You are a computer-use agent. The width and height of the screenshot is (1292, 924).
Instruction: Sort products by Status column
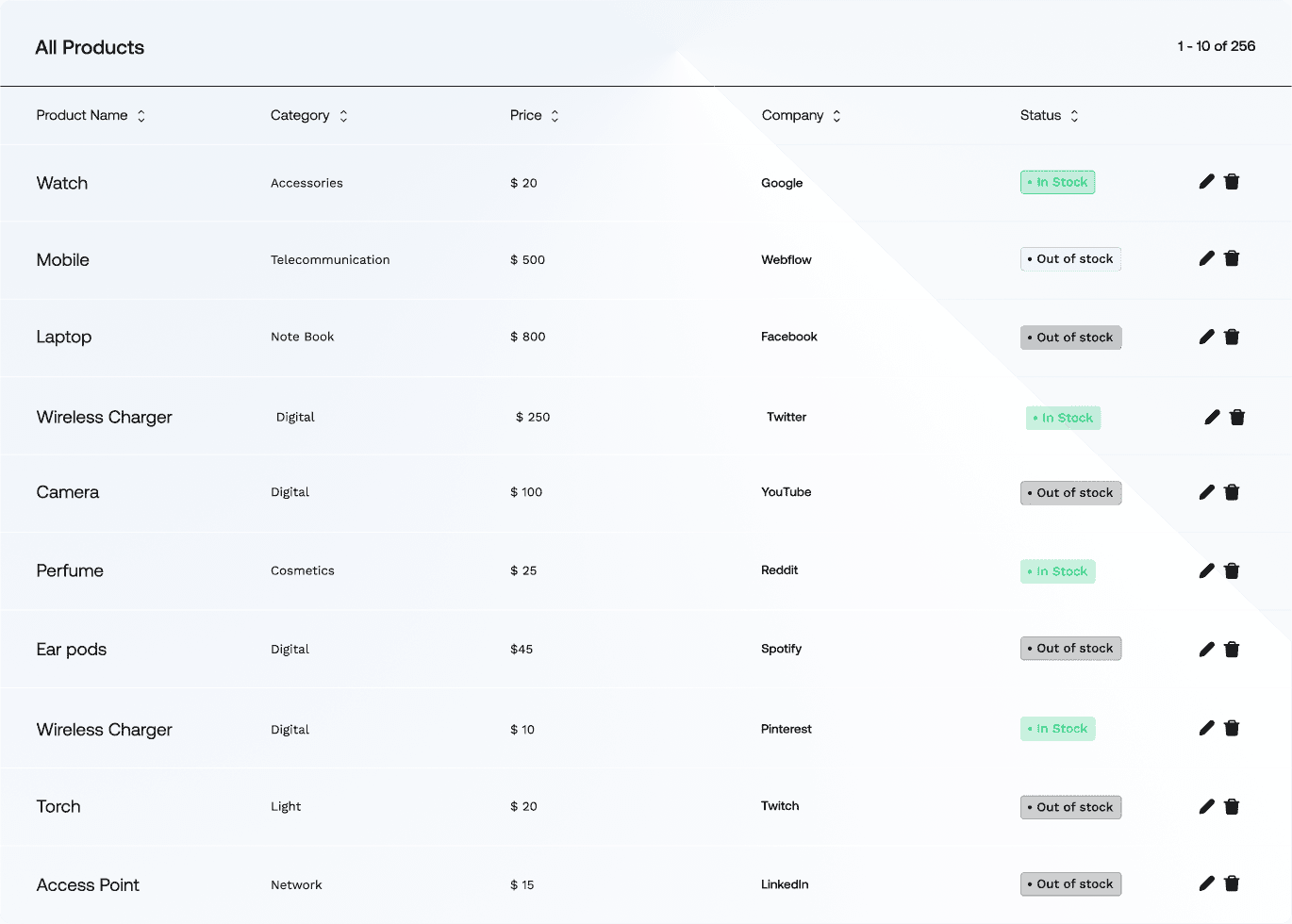click(x=1074, y=116)
